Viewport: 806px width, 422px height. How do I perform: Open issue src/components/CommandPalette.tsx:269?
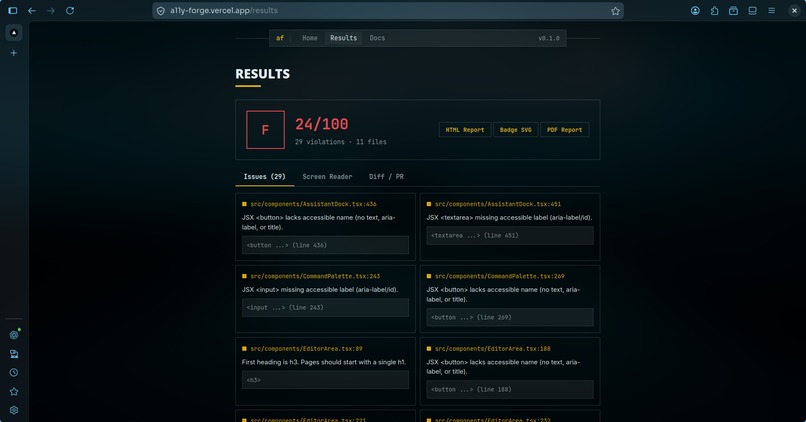point(500,276)
